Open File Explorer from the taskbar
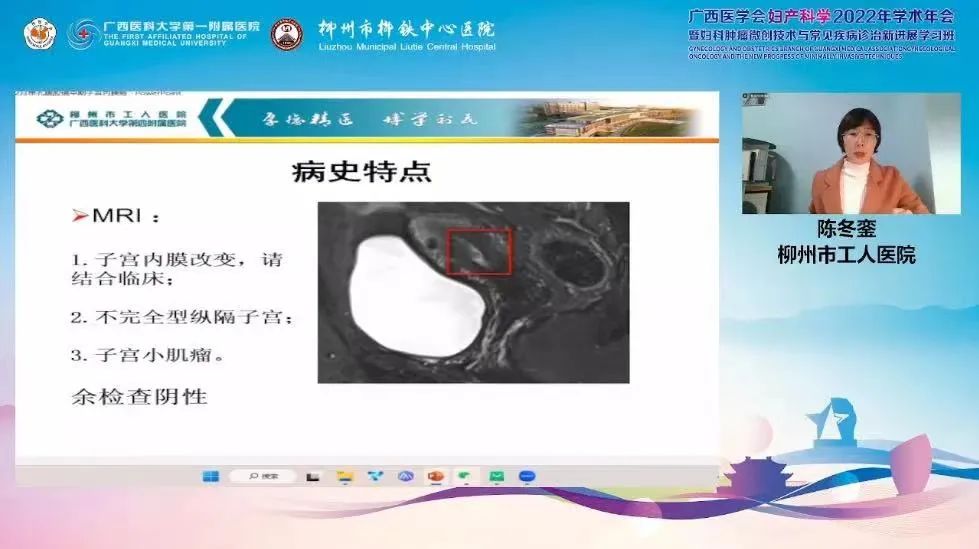Image resolution: width=979 pixels, height=549 pixels. [x=344, y=477]
